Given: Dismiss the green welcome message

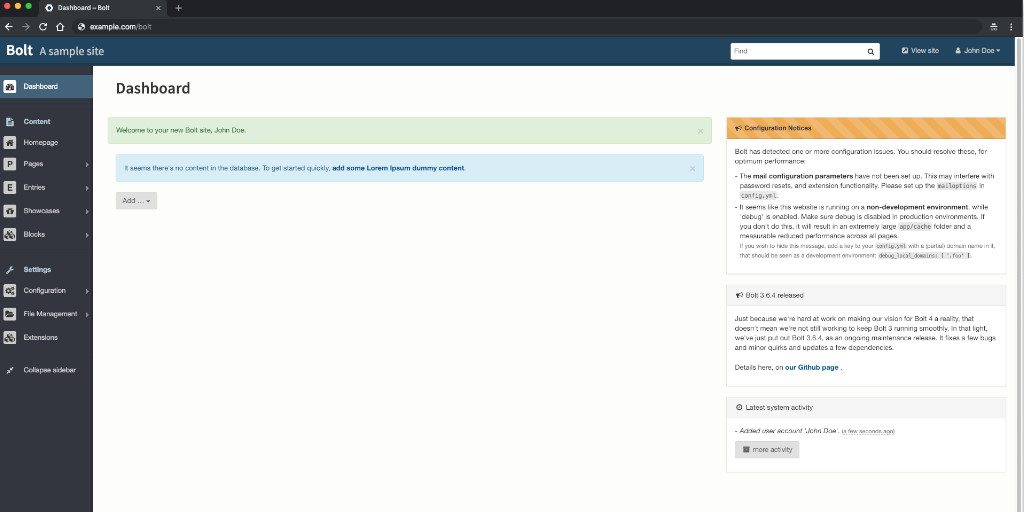Looking at the screenshot, I should 700,131.
